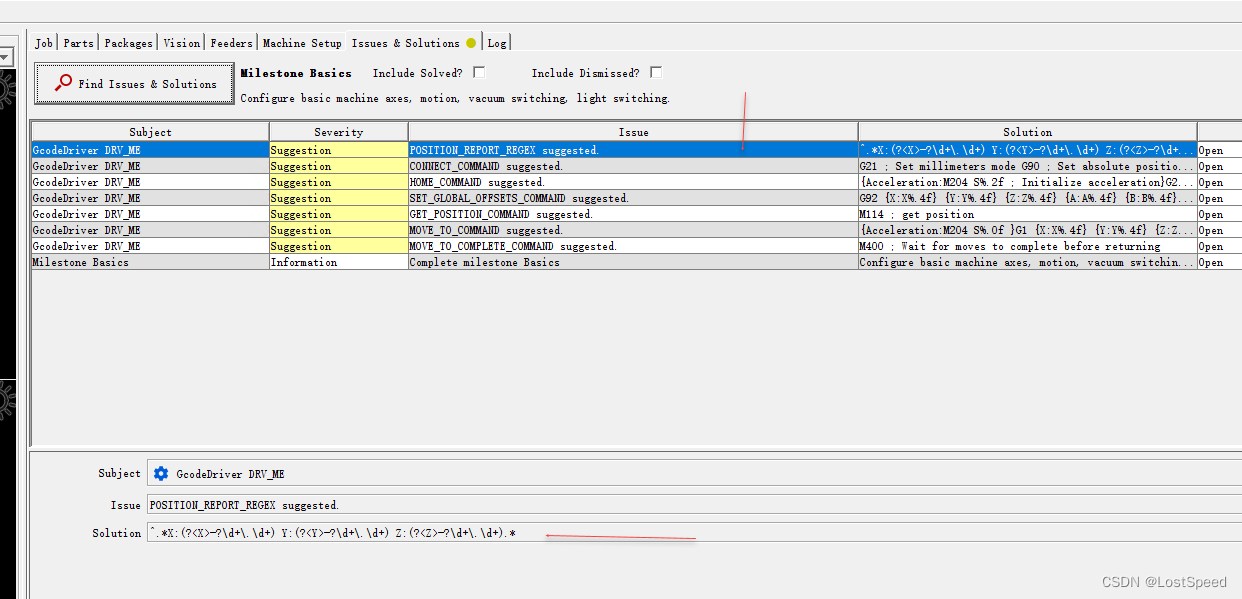Switch to the Log tab
This screenshot has width=1242, height=599.
[497, 43]
